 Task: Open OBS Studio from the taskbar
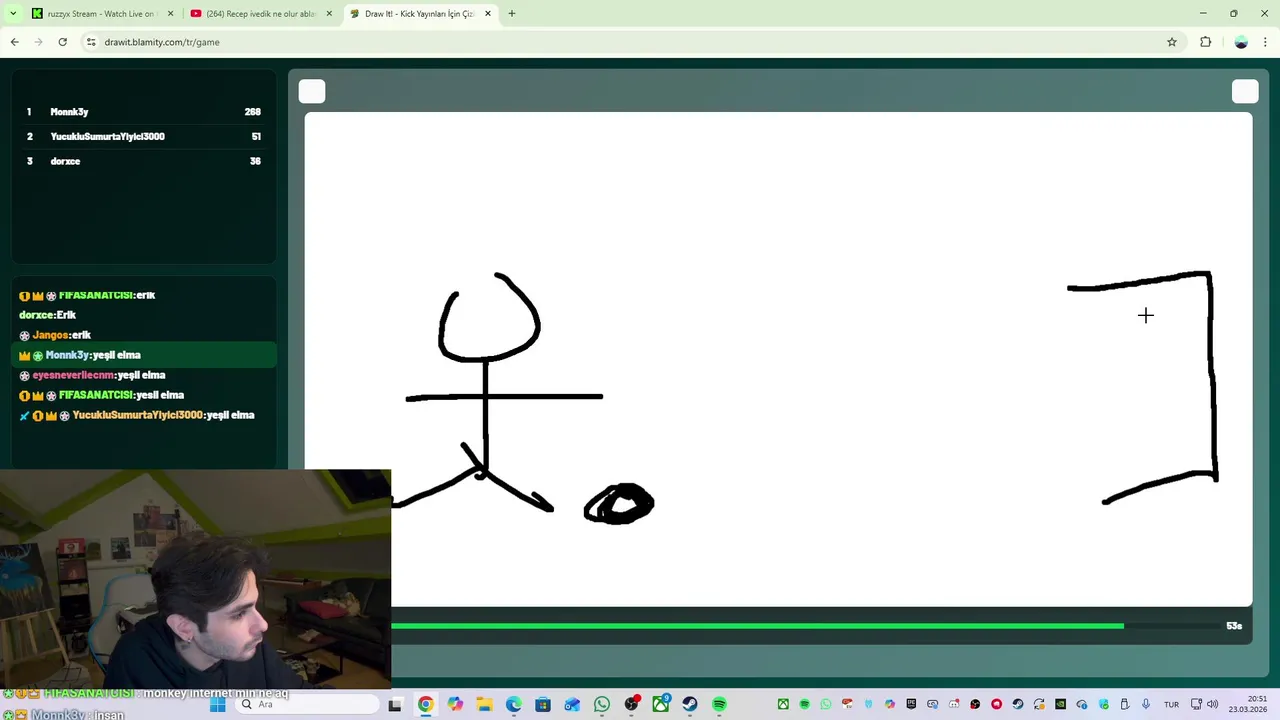(x=631, y=705)
